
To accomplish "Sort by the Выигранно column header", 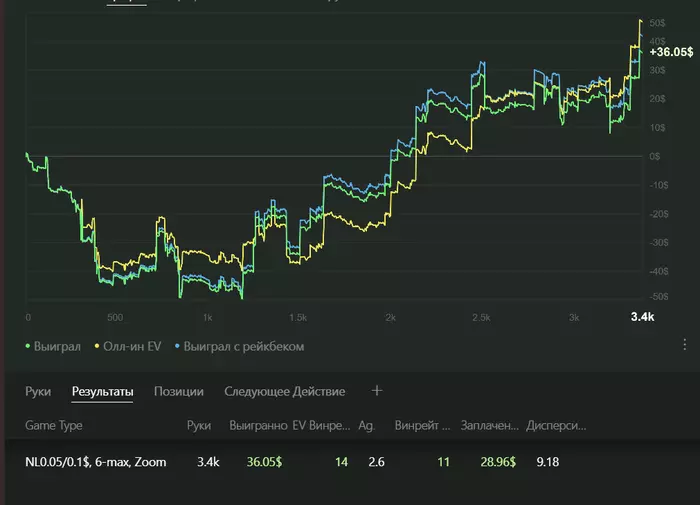I will [258, 426].
